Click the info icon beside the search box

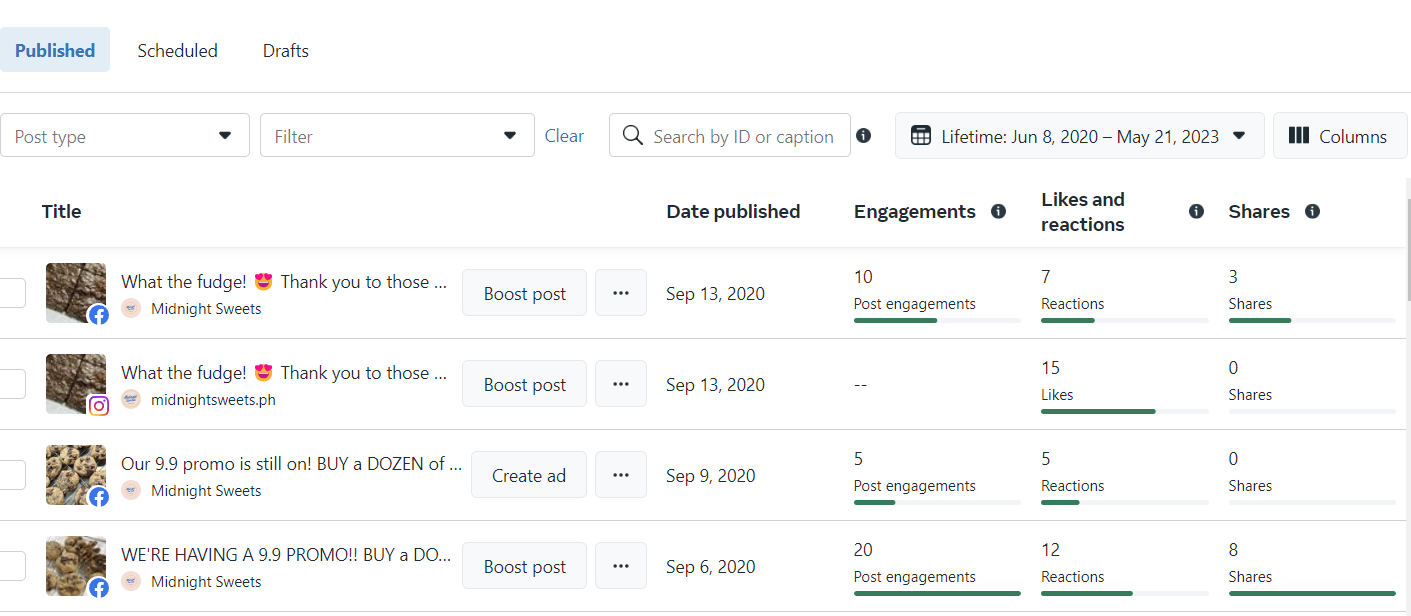[864, 136]
